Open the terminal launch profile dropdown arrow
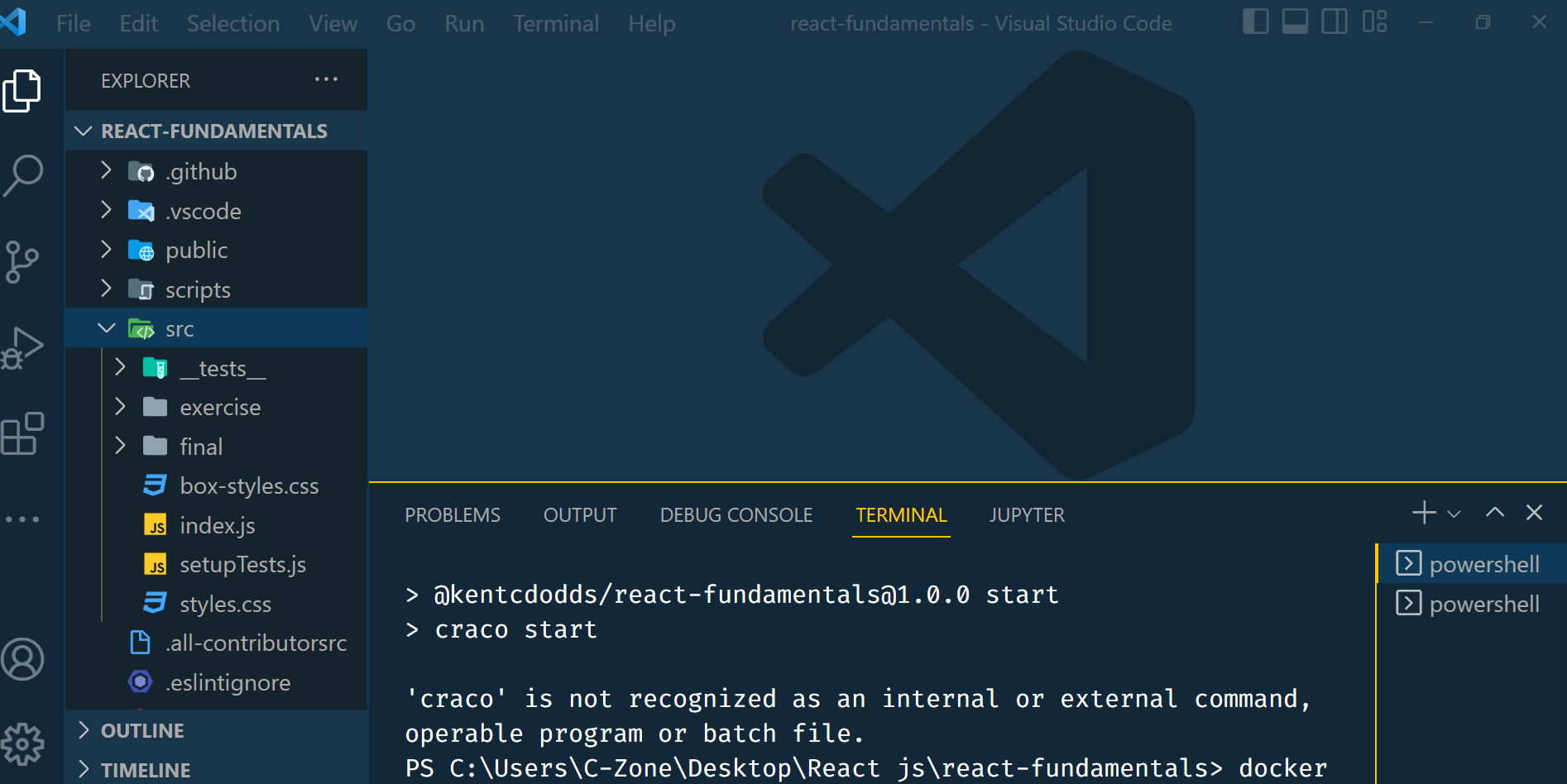The height and width of the screenshot is (784, 1567). point(1454,514)
